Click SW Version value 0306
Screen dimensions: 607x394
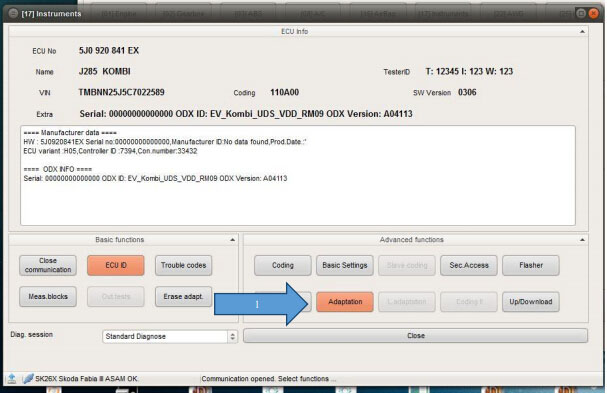point(467,93)
